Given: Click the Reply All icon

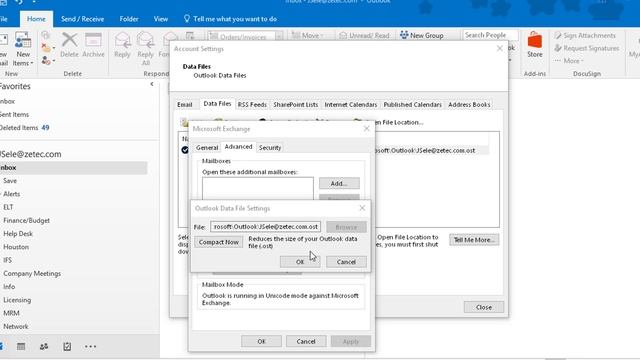Looking at the screenshot, I should click(145, 40).
